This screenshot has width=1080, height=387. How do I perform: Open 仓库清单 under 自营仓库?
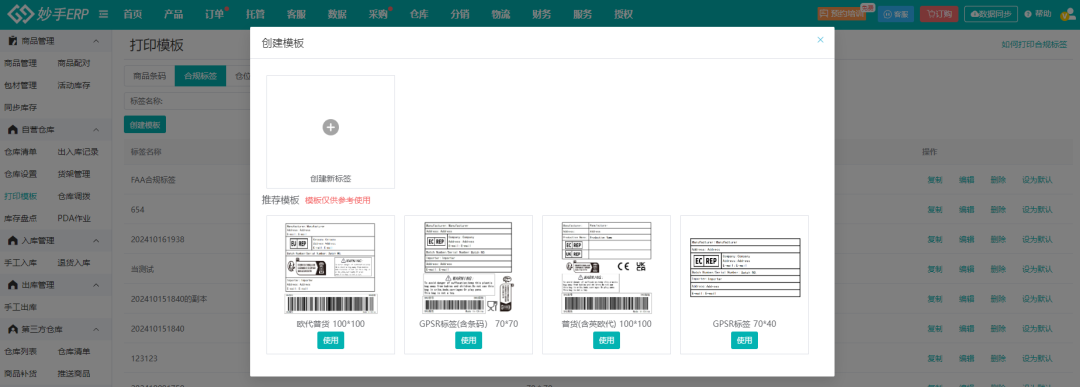tap(20, 151)
